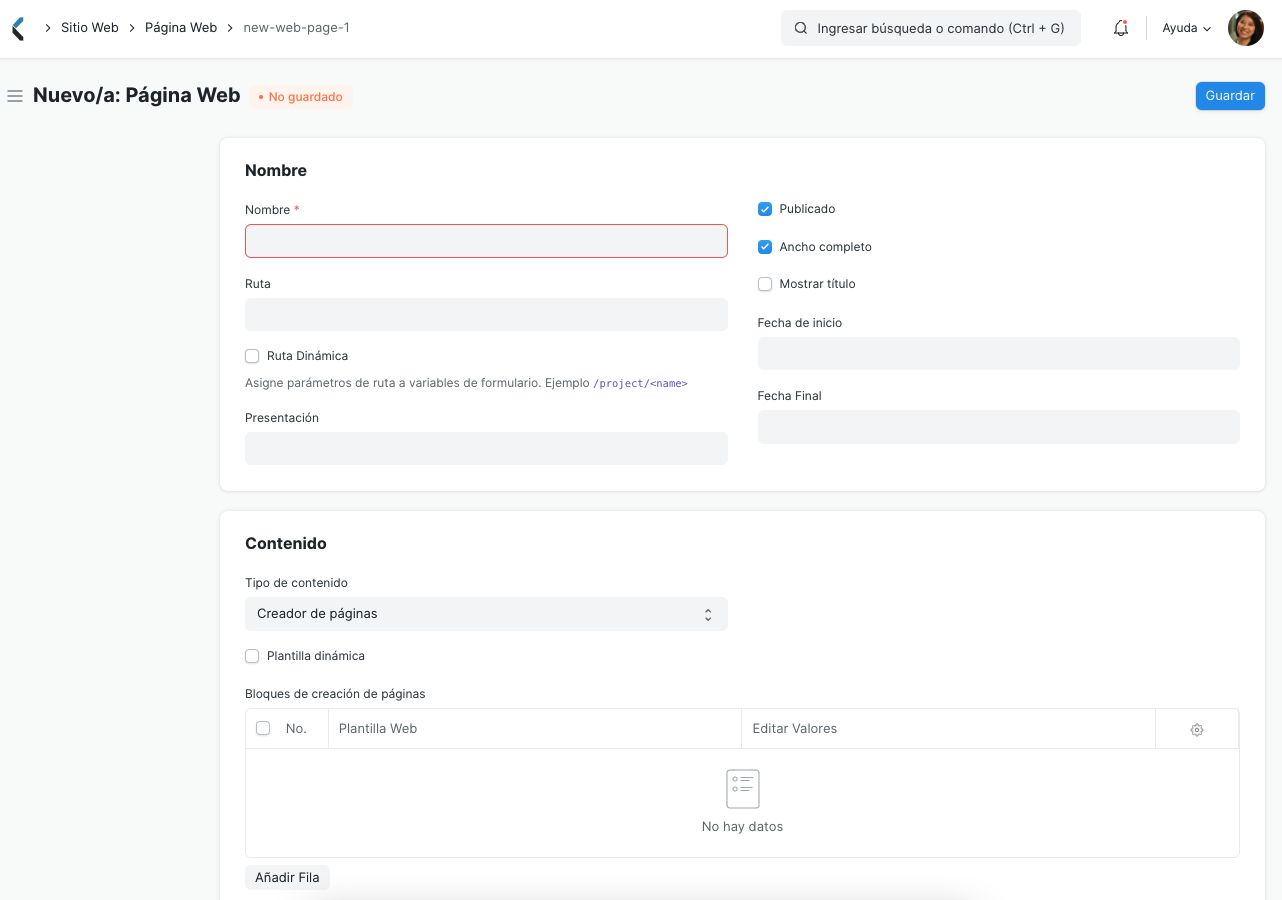
Task: Open the notifications bell icon
Action: click(1121, 29)
